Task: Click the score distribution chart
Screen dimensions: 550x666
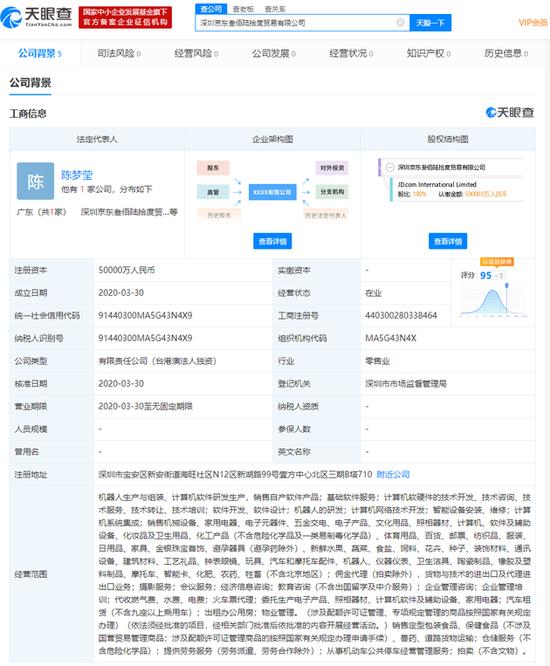Action: coord(494,301)
